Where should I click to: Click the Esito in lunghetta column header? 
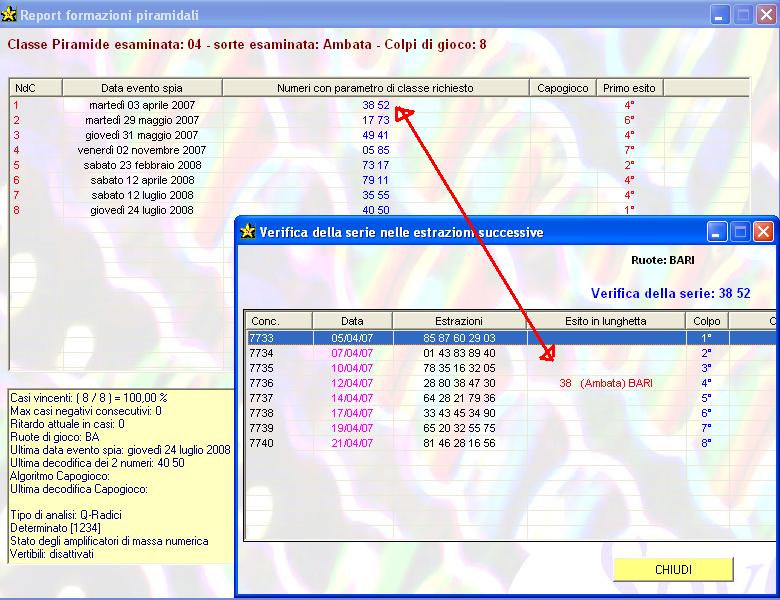(x=605, y=321)
